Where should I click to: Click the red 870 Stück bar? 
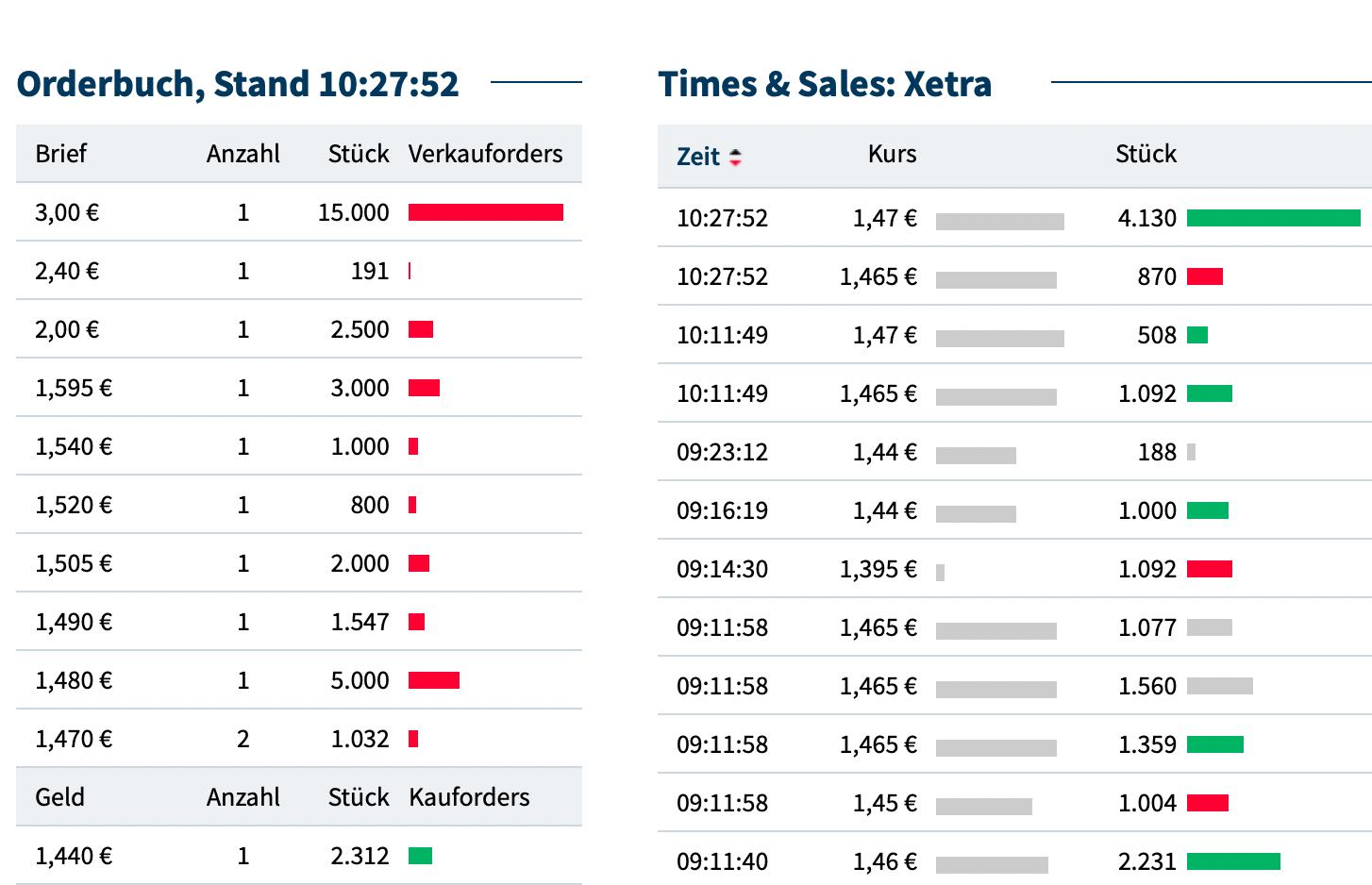pos(1205,276)
